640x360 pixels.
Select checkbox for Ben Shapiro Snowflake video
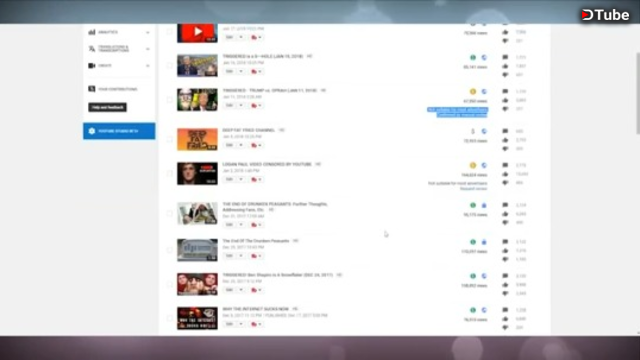169,284
